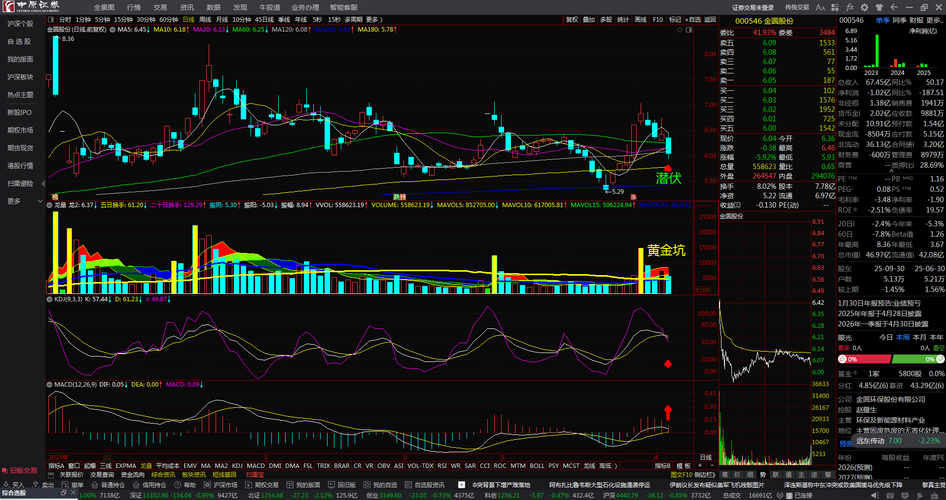The width and height of the screenshot is (946, 500).
Task: Open 行情 menu
Action: [x=134, y=7]
